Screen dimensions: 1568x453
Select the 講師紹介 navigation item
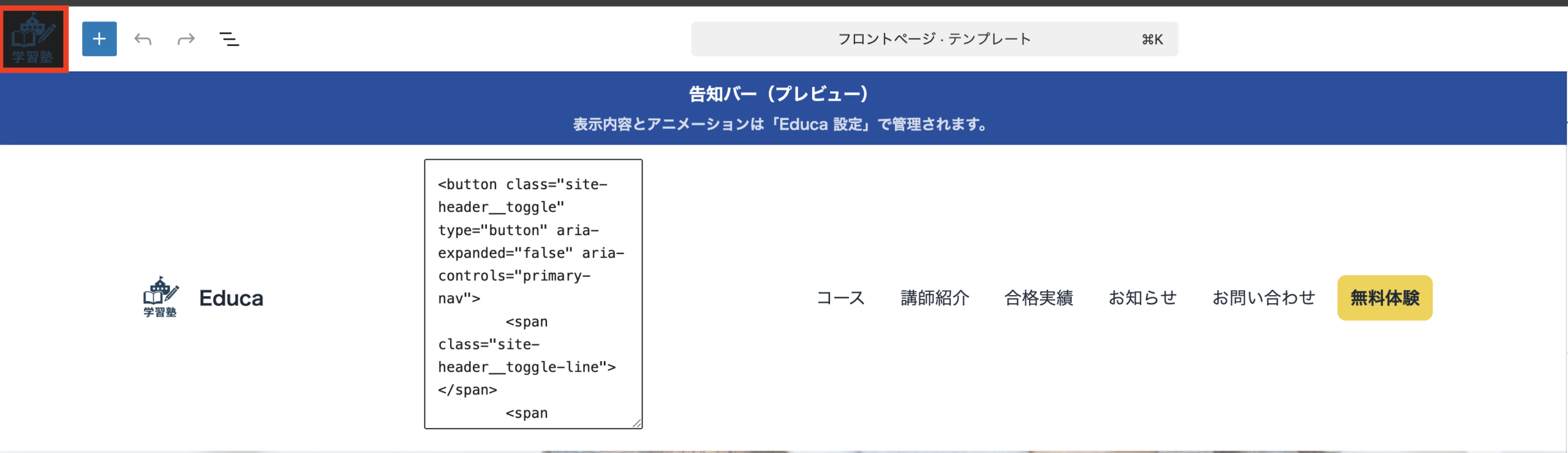click(x=935, y=298)
